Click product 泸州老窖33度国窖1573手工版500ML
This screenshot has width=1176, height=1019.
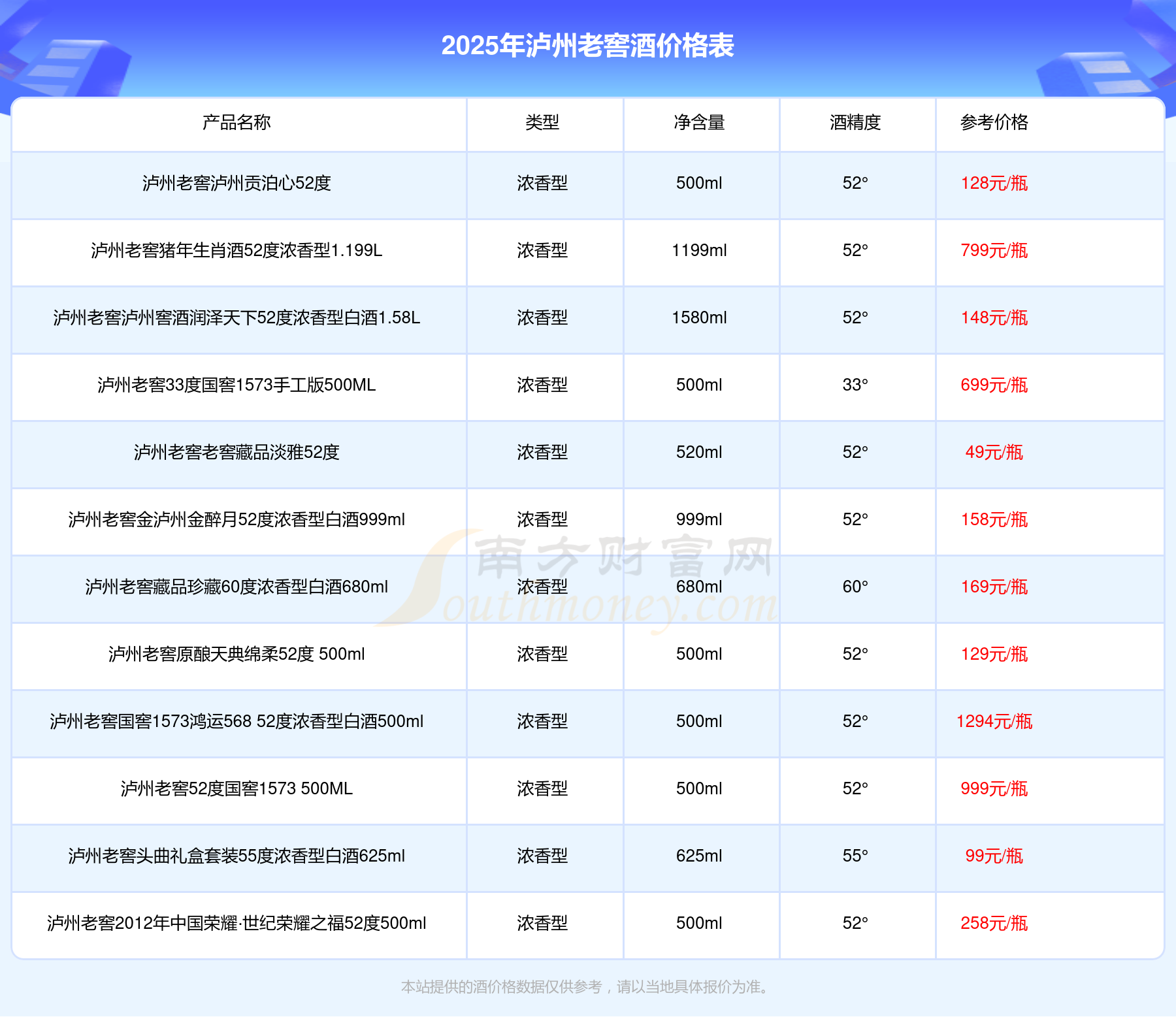coord(237,385)
